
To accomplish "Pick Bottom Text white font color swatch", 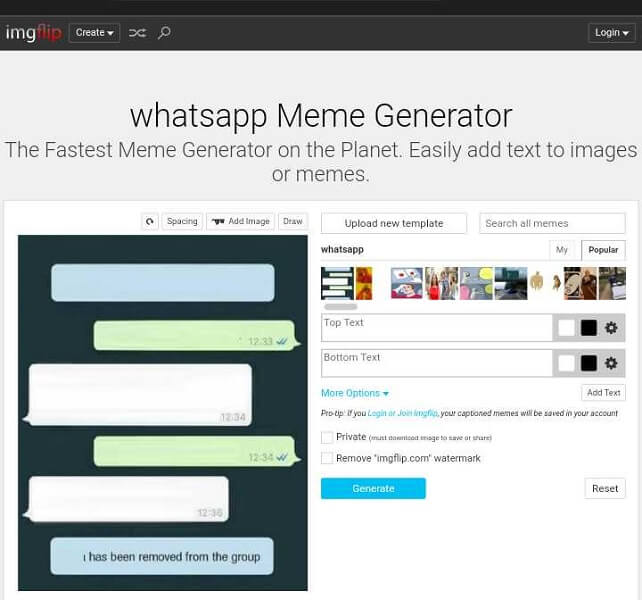I will coord(567,363).
